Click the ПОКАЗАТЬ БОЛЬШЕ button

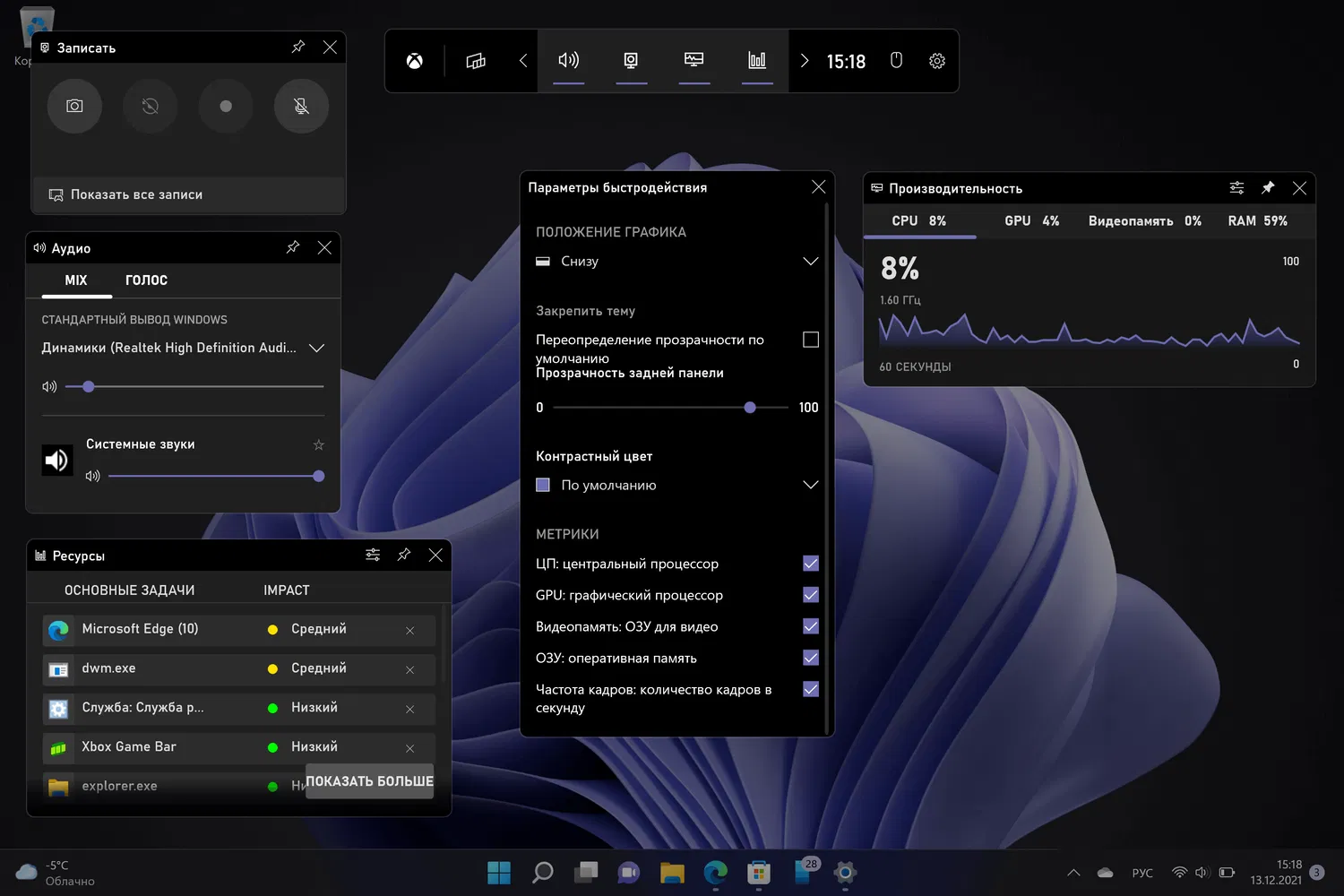(x=369, y=781)
